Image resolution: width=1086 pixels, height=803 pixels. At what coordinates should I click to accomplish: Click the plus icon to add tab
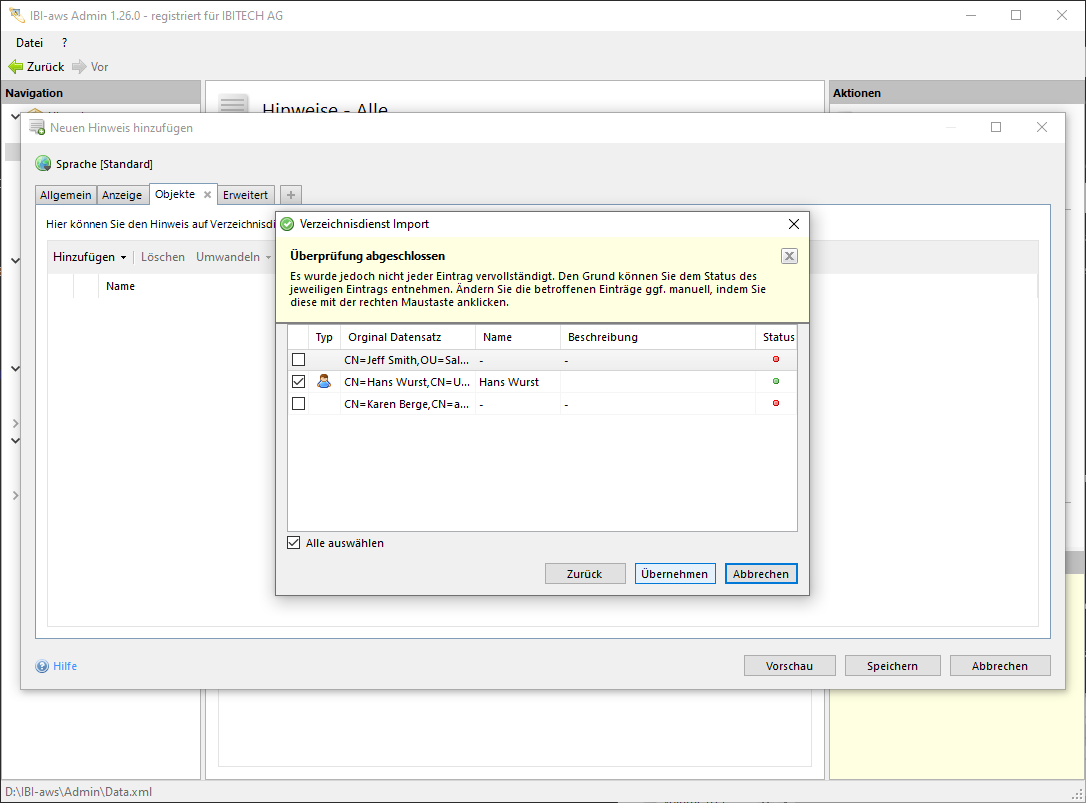pos(290,195)
